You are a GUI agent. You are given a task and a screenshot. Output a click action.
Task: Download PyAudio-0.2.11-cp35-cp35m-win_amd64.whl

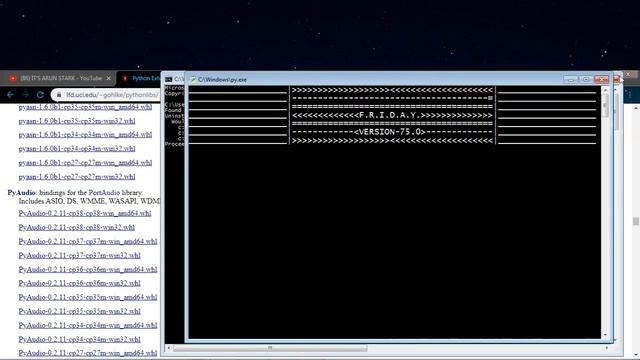pos(88,297)
